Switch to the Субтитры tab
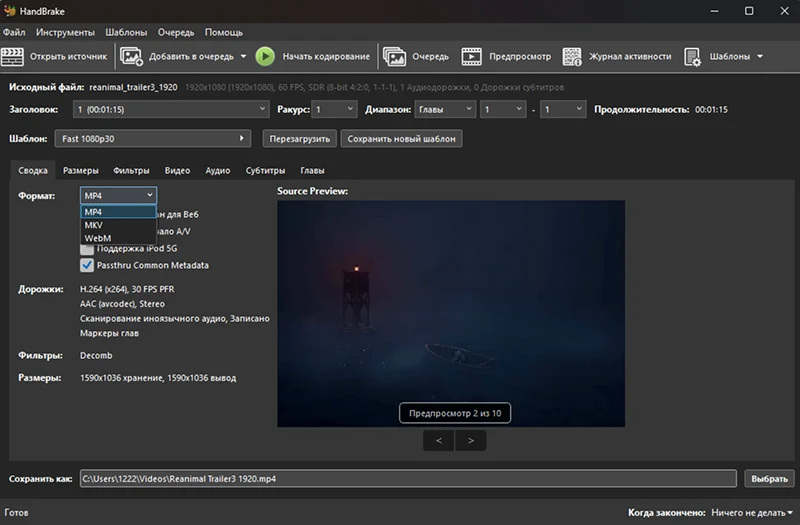This screenshot has height=525, width=800. coord(265,170)
